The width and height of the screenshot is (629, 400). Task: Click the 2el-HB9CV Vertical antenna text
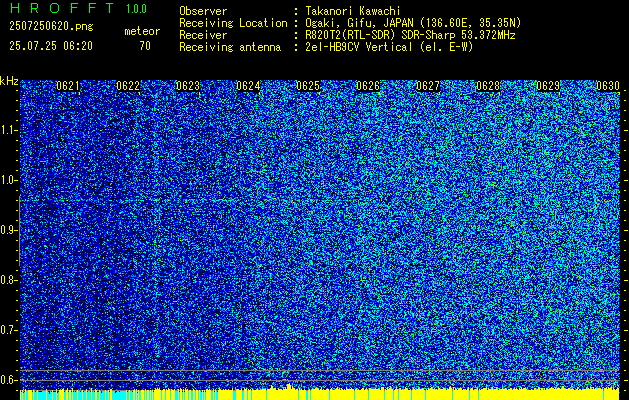click(390, 47)
